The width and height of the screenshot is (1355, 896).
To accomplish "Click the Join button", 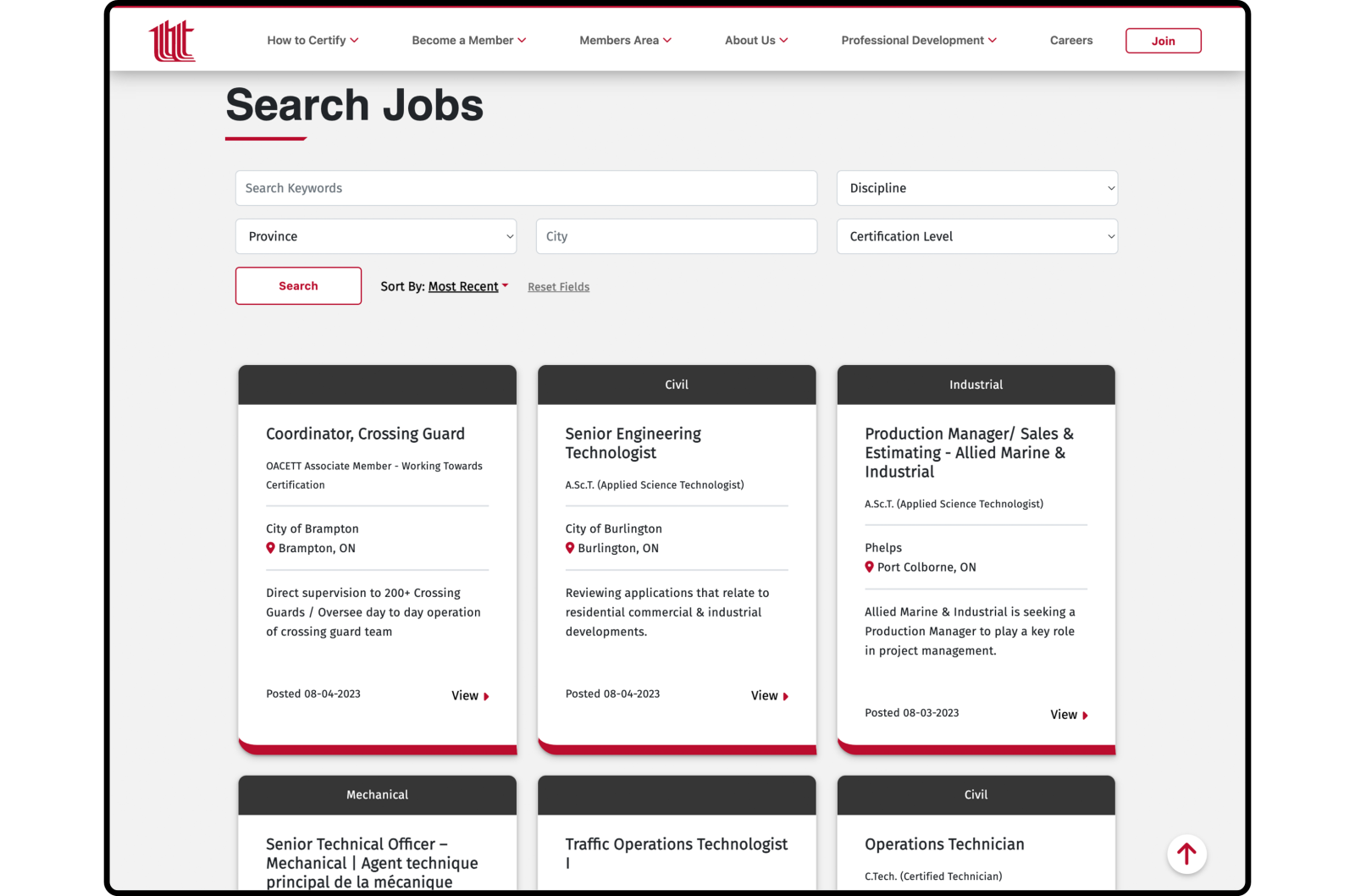I will point(1163,40).
